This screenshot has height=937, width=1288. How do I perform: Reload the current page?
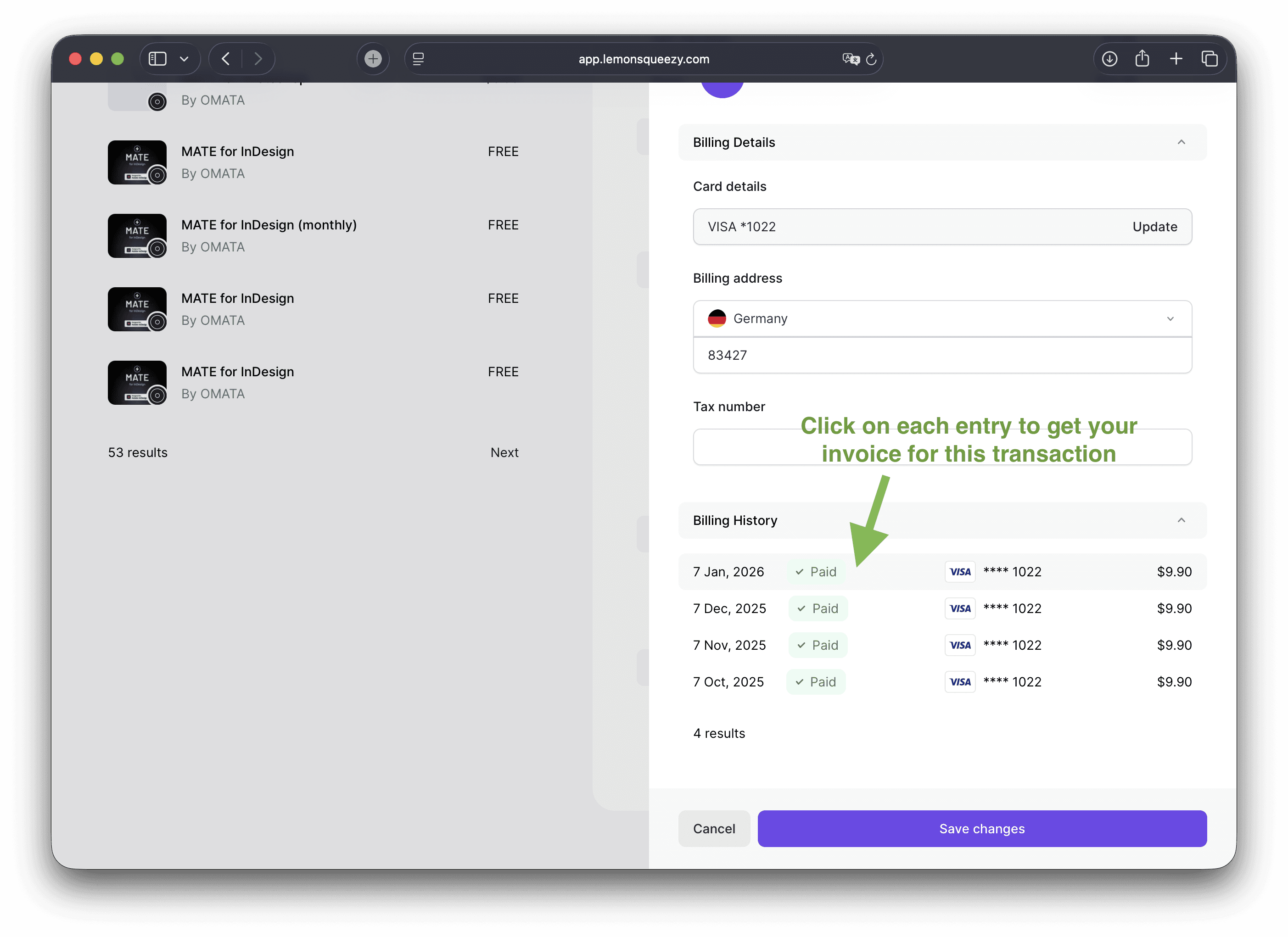click(872, 59)
